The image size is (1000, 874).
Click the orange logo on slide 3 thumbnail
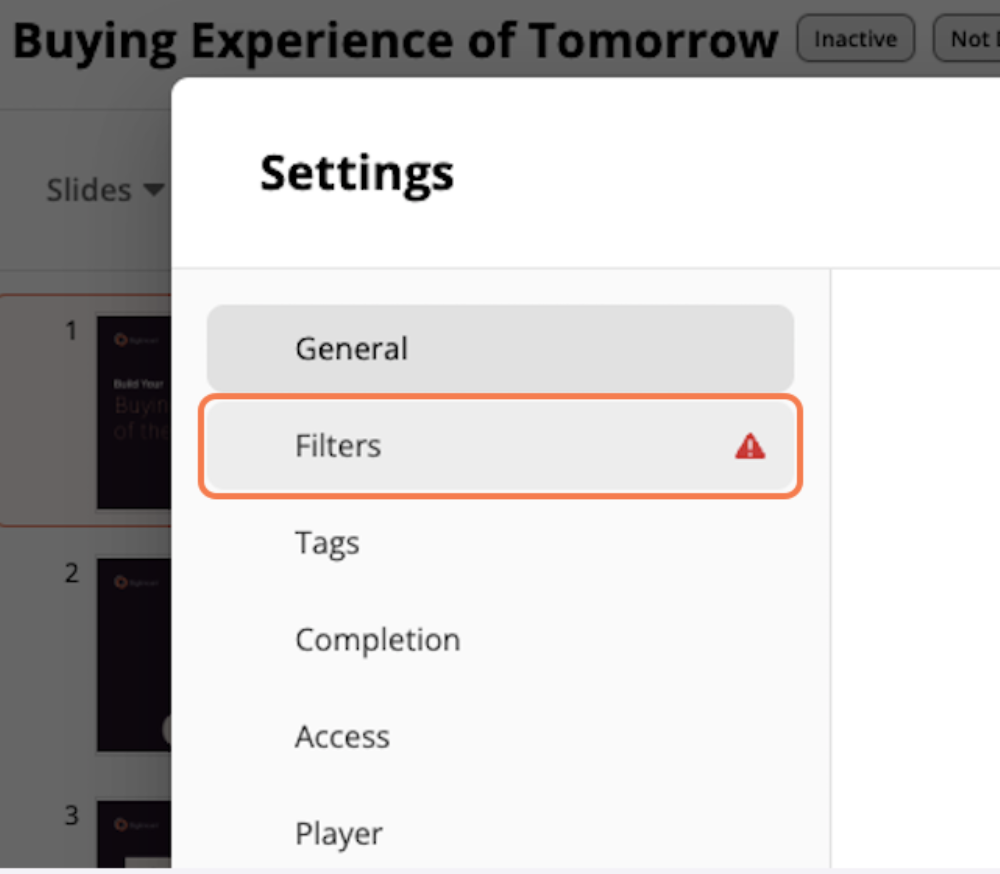pyautogui.click(x=121, y=824)
